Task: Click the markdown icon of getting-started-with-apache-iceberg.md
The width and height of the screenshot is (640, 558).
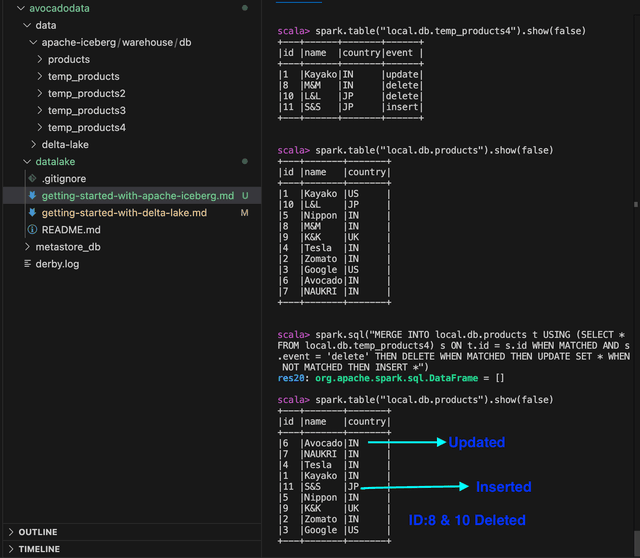Action: pos(32,196)
